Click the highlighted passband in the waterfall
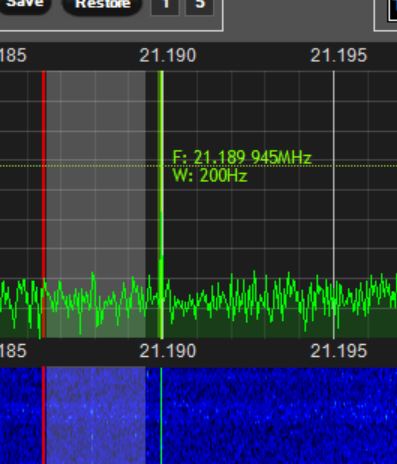397x464 pixels. tap(96, 415)
